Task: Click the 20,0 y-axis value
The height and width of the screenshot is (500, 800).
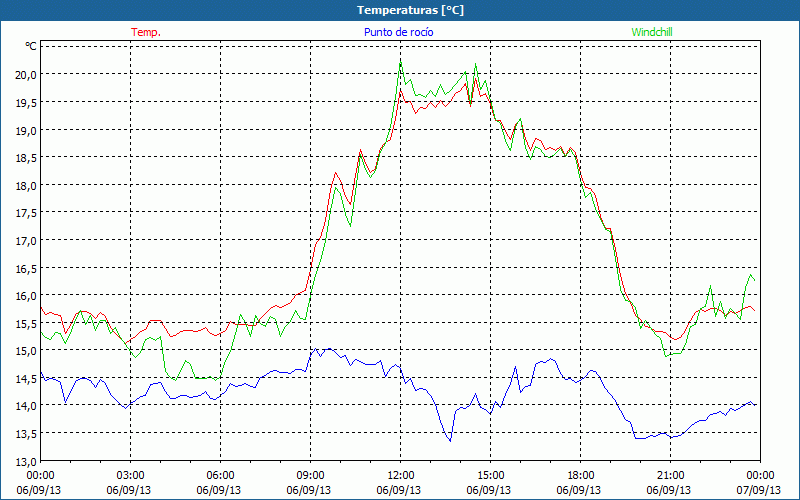Action: pos(26,75)
